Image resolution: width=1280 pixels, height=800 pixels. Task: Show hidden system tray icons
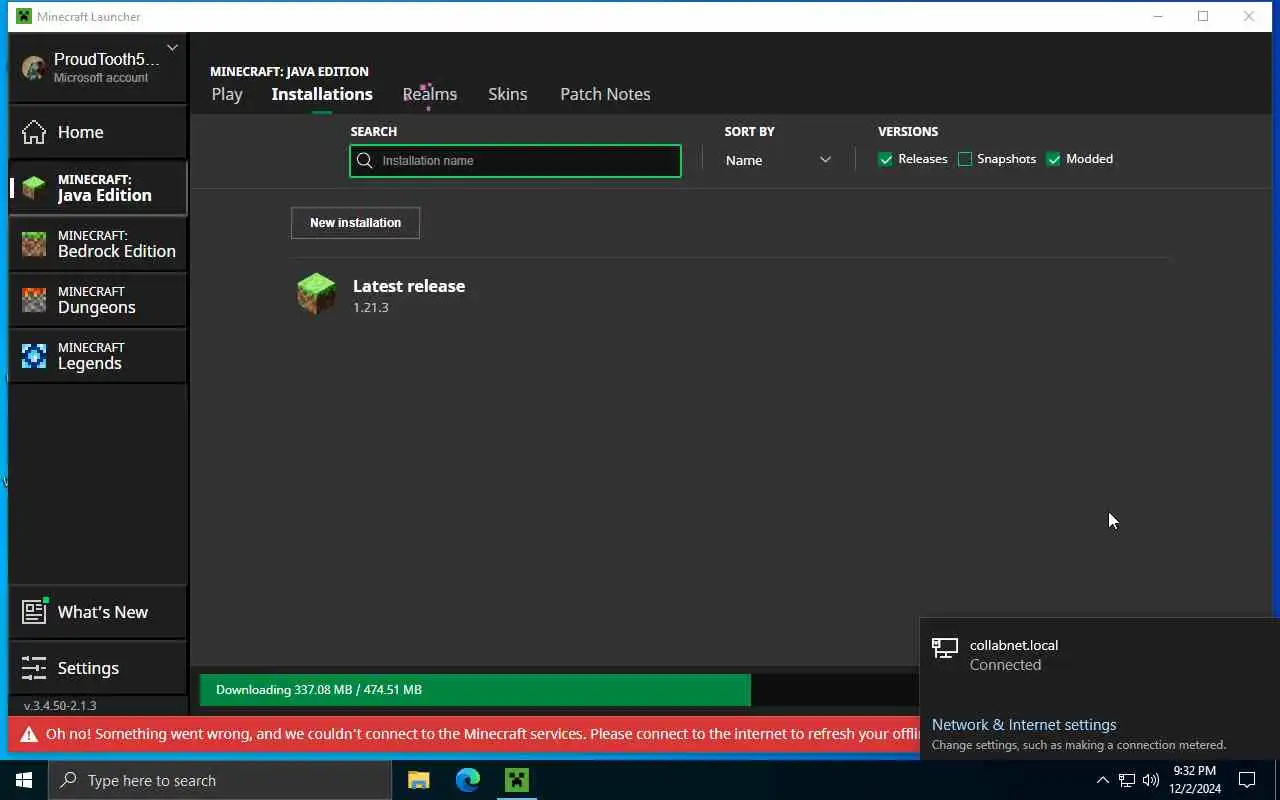pyautogui.click(x=1102, y=780)
